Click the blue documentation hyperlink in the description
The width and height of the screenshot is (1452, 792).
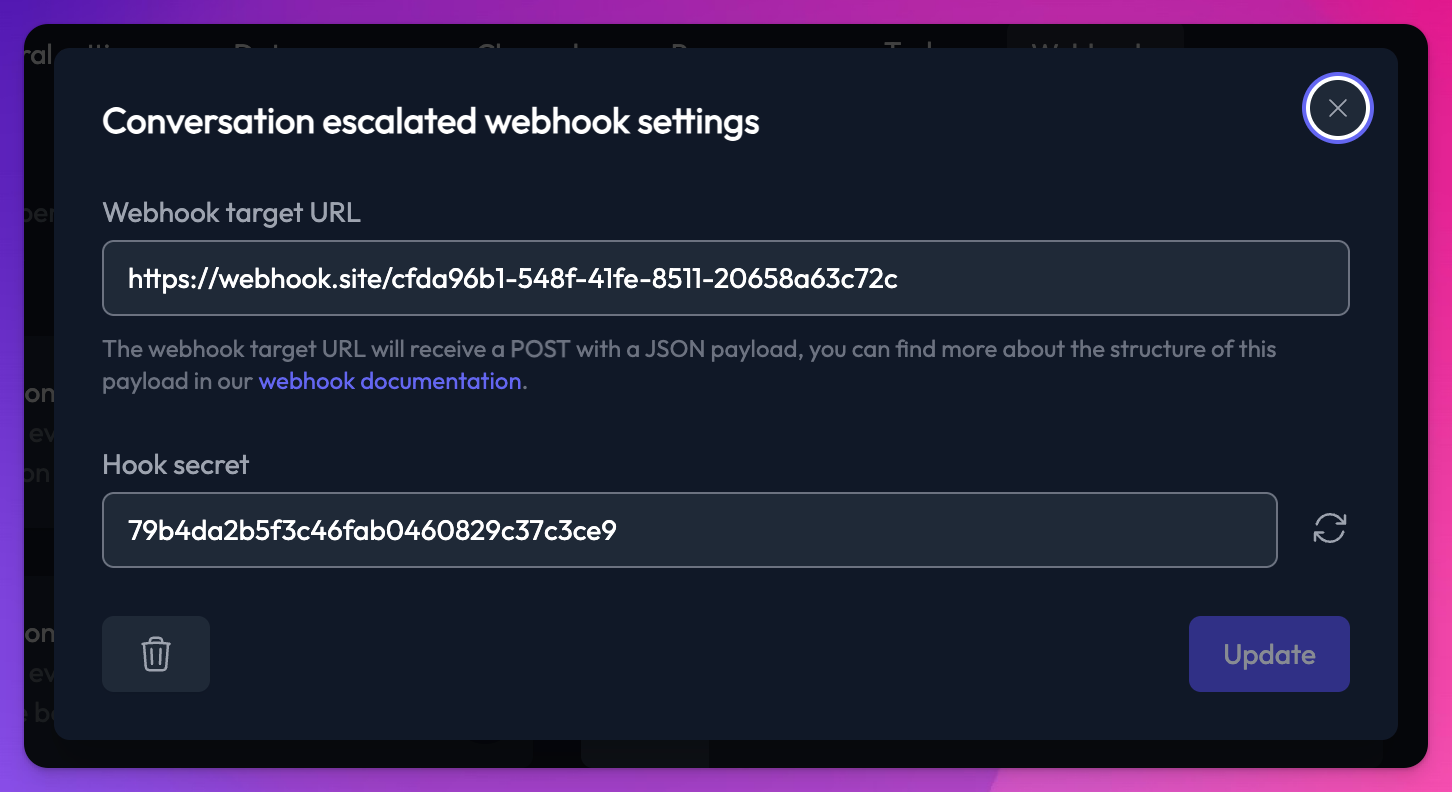tap(389, 381)
